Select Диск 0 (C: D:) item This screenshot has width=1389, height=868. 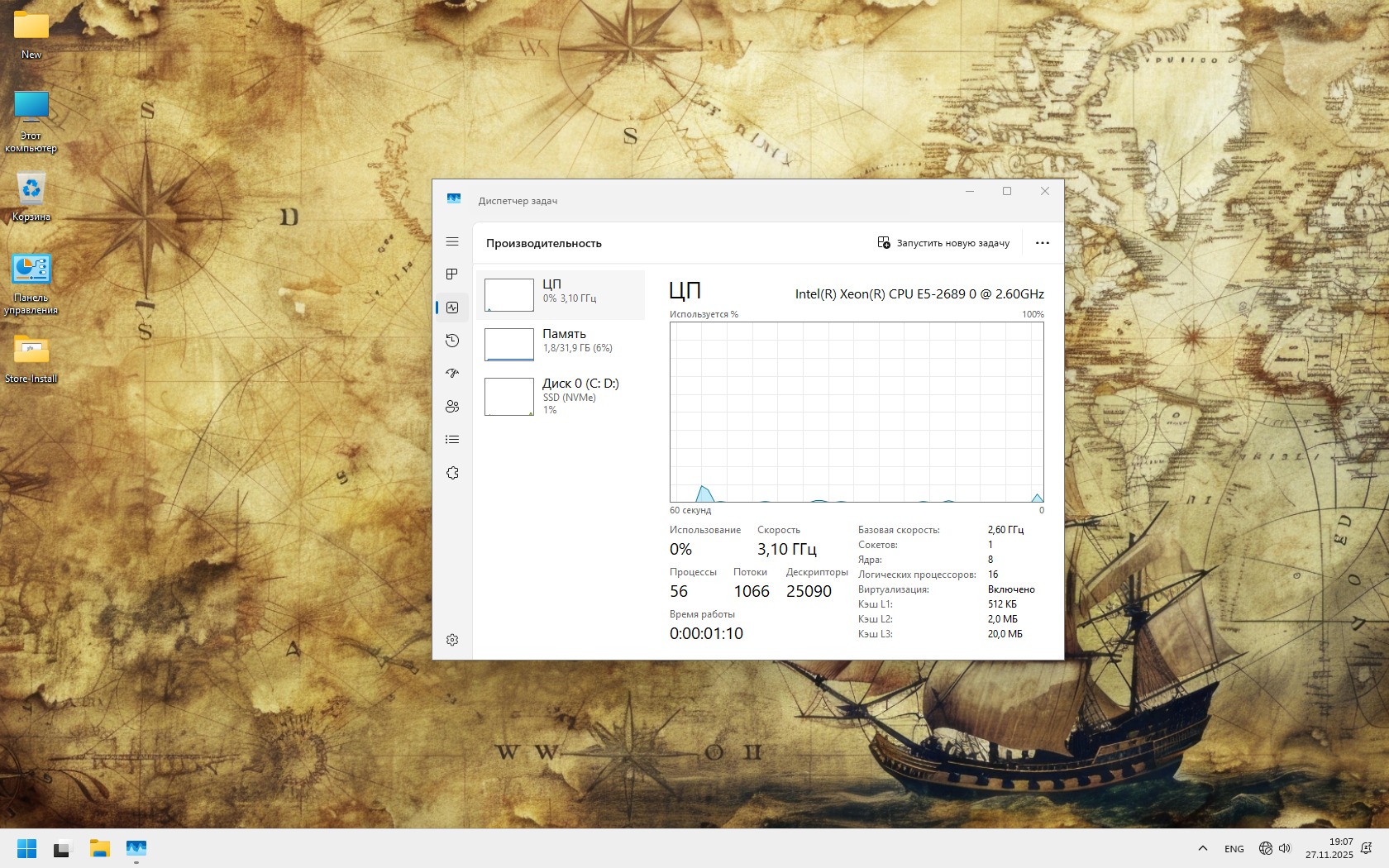[x=561, y=396]
